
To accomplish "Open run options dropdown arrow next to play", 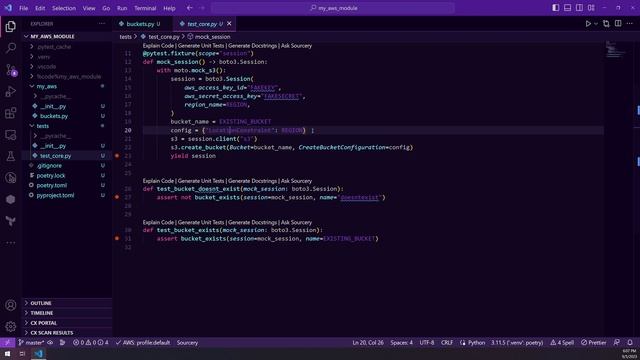I will click(596, 24).
